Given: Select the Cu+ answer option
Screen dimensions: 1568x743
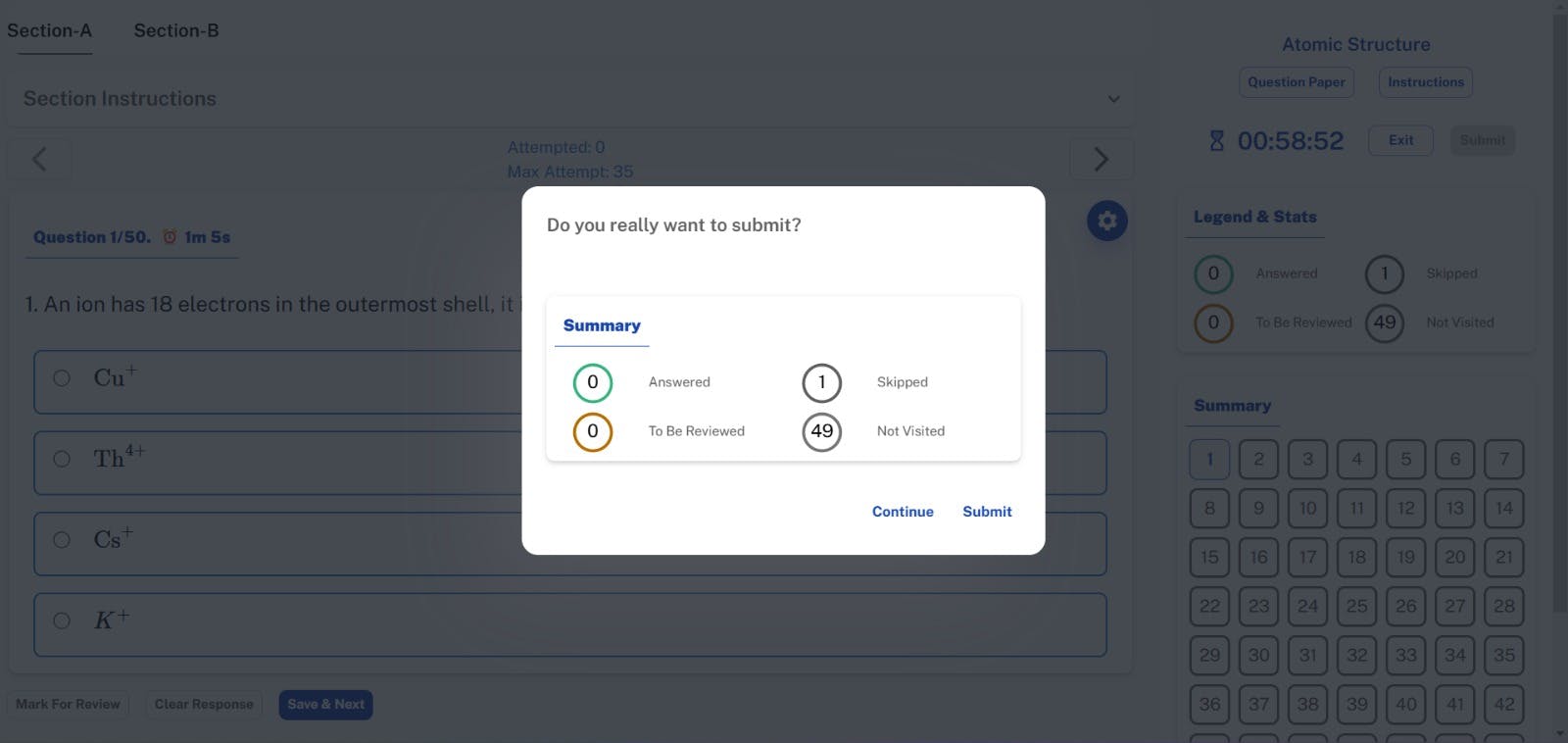Looking at the screenshot, I should (x=62, y=378).
